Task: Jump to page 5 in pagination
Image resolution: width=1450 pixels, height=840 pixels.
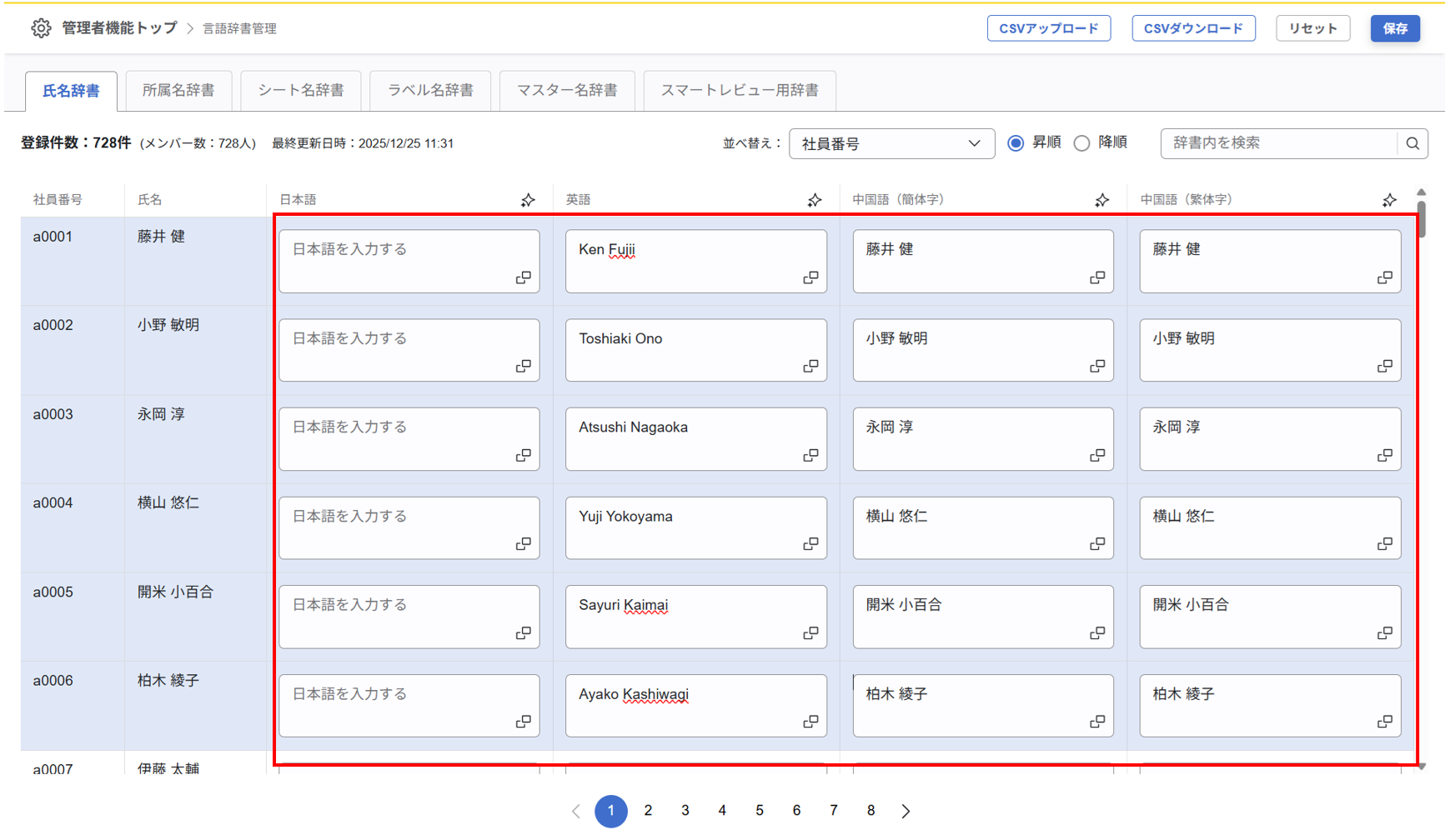Action: pos(760,810)
